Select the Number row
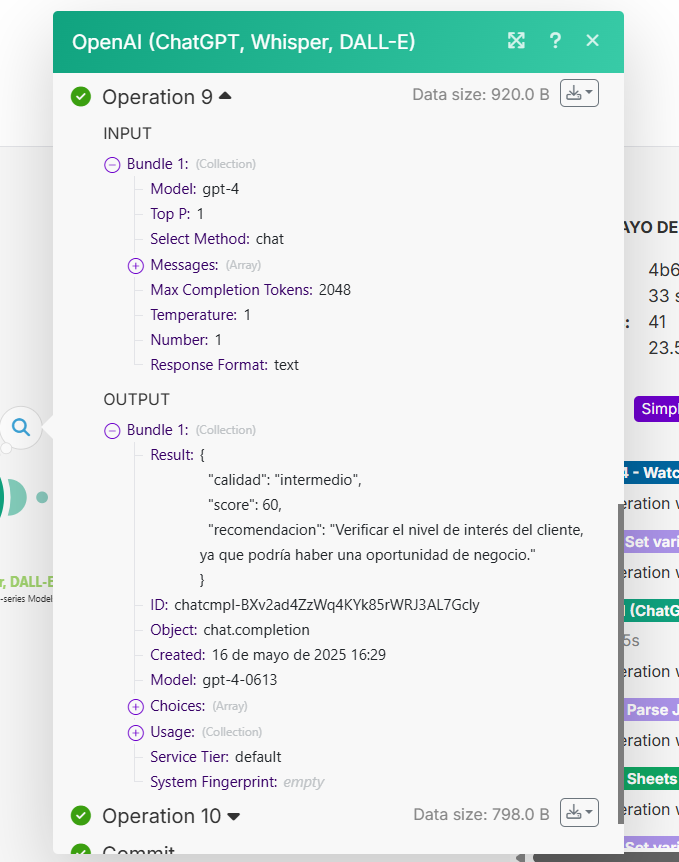The width and height of the screenshot is (679, 862). click(186, 340)
